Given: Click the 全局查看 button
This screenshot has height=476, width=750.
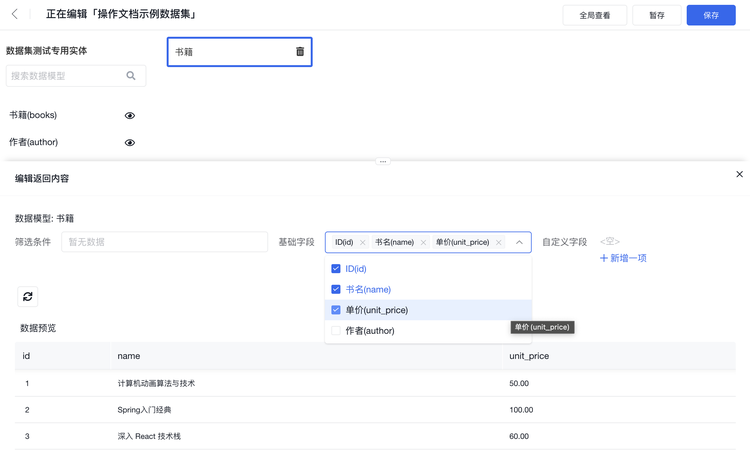Looking at the screenshot, I should [x=595, y=15].
